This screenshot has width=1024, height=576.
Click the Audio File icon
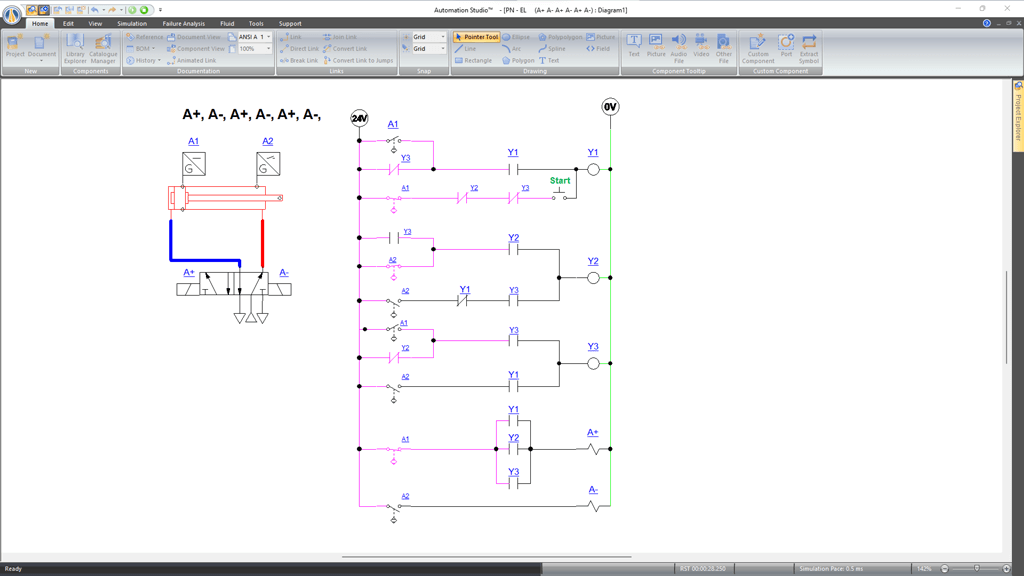[678, 47]
